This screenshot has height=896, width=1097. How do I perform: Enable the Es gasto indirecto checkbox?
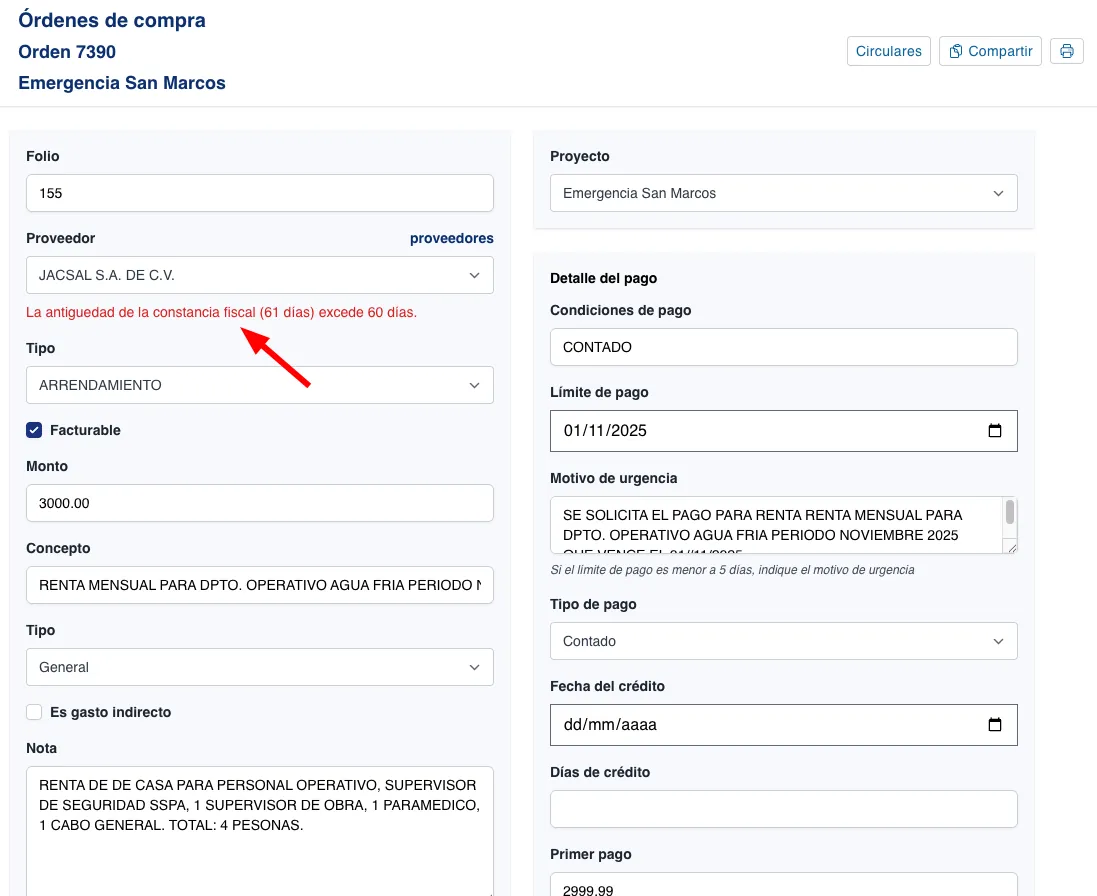click(x=34, y=712)
